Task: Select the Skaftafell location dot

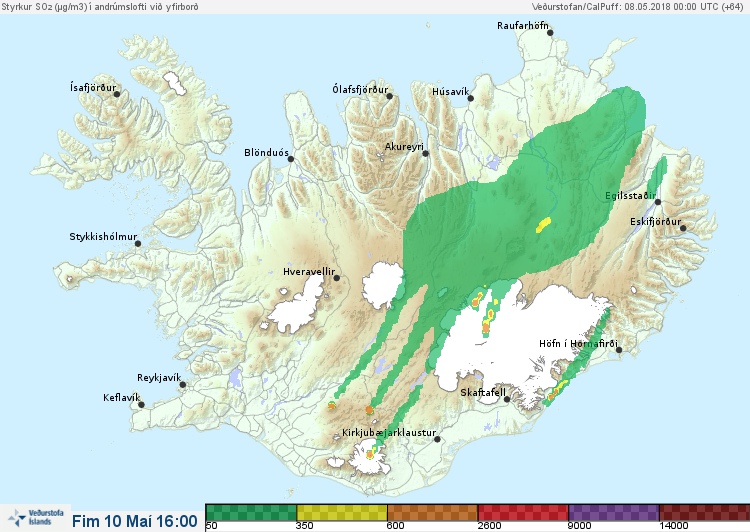Action: tap(507, 399)
